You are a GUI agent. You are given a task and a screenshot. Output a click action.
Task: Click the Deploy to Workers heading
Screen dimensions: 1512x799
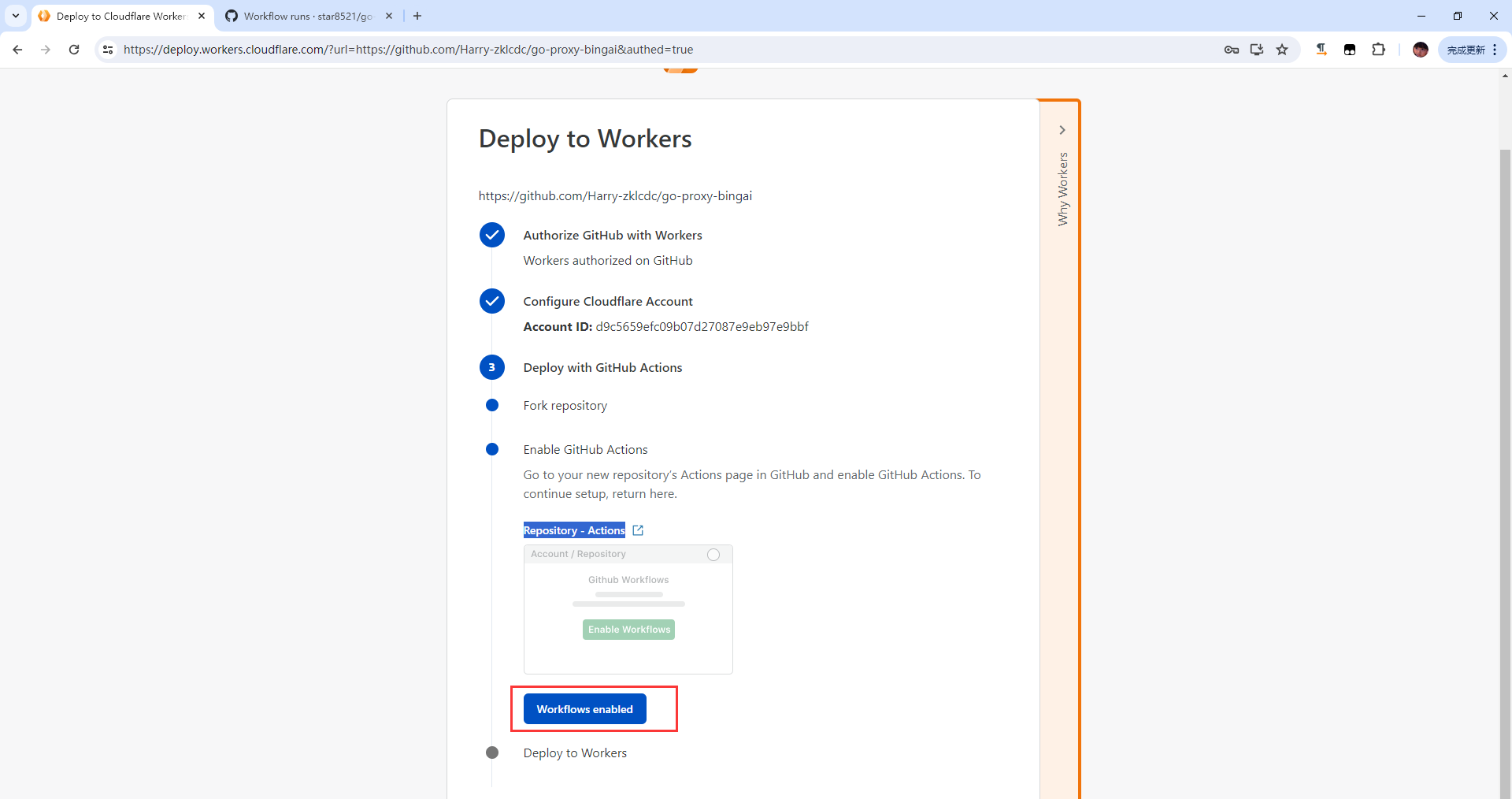point(585,139)
